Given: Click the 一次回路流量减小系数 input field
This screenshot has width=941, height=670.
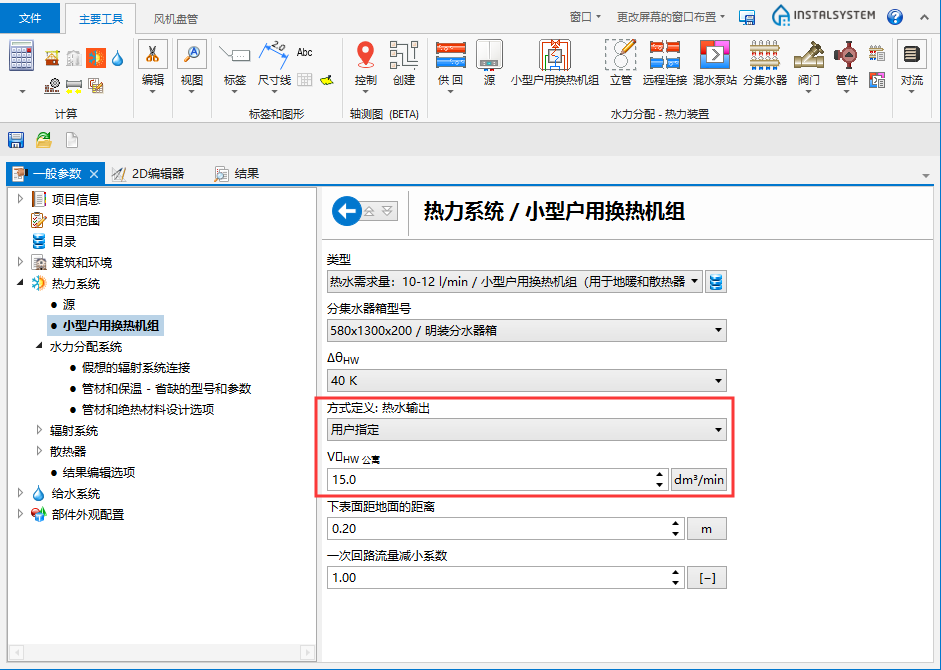Looking at the screenshot, I should [x=496, y=578].
